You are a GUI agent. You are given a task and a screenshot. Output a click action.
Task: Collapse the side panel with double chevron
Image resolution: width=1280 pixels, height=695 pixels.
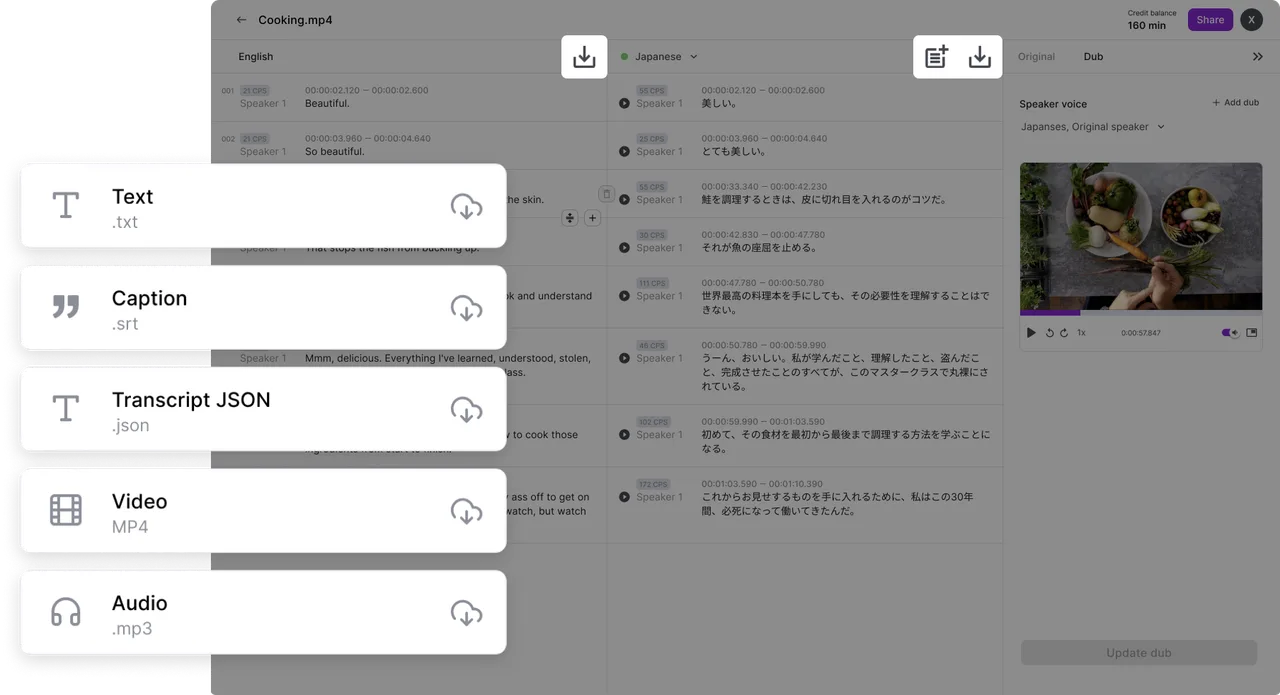[x=1258, y=57]
